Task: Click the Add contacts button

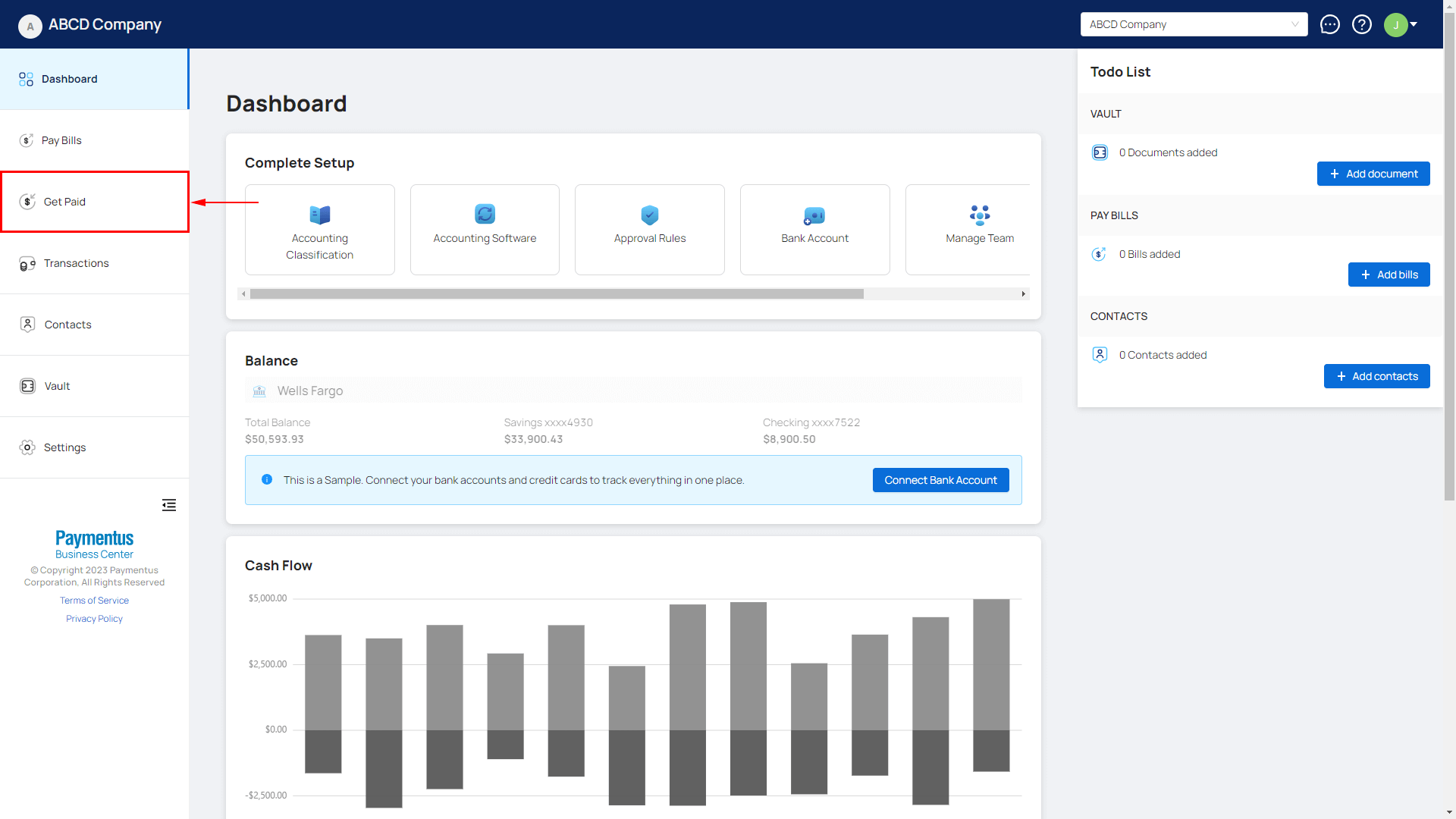Action: (1376, 376)
